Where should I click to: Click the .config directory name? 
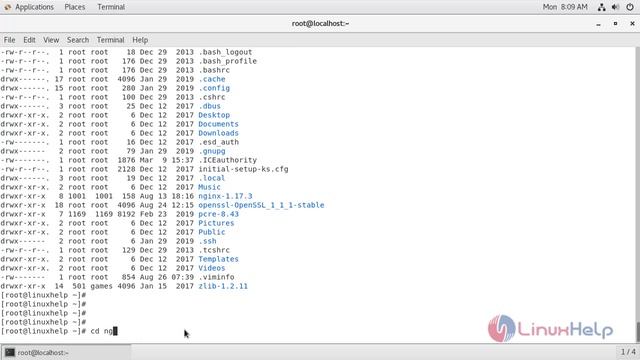214,88
